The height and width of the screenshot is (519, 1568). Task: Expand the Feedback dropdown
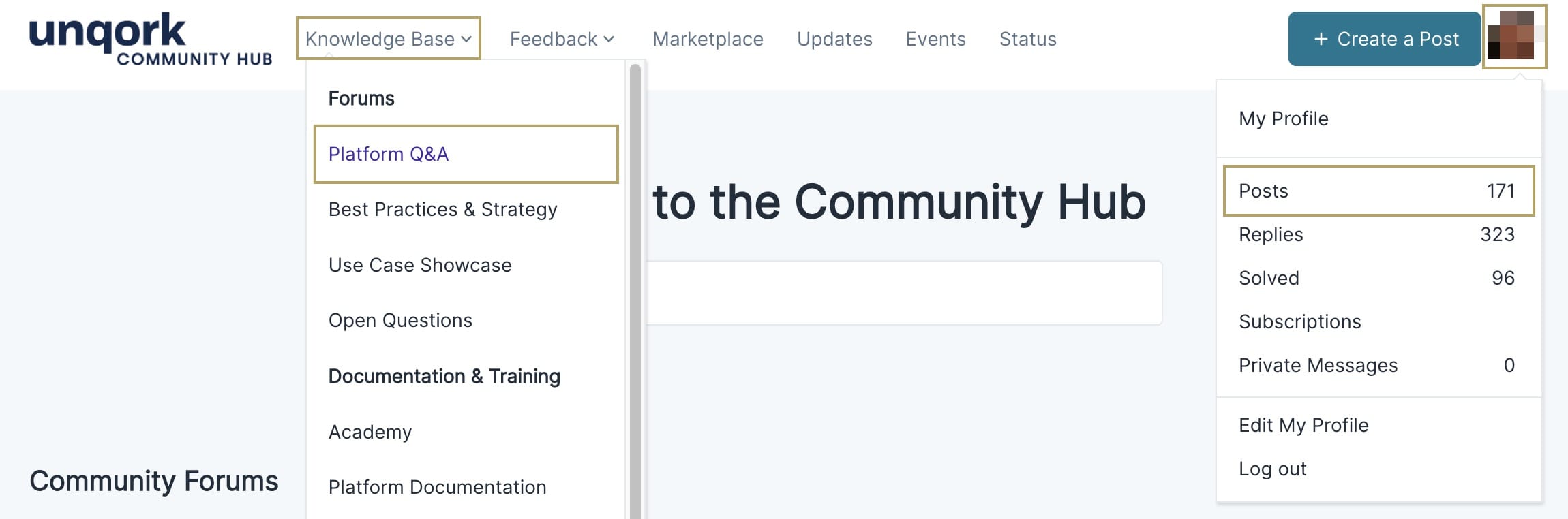[x=562, y=39]
